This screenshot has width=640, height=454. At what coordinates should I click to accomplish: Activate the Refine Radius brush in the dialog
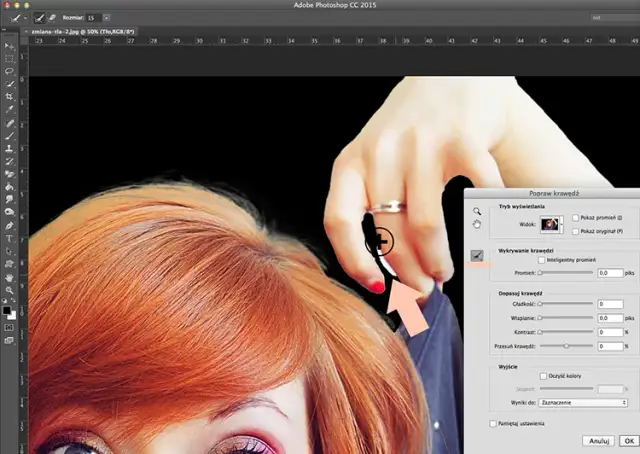477,256
